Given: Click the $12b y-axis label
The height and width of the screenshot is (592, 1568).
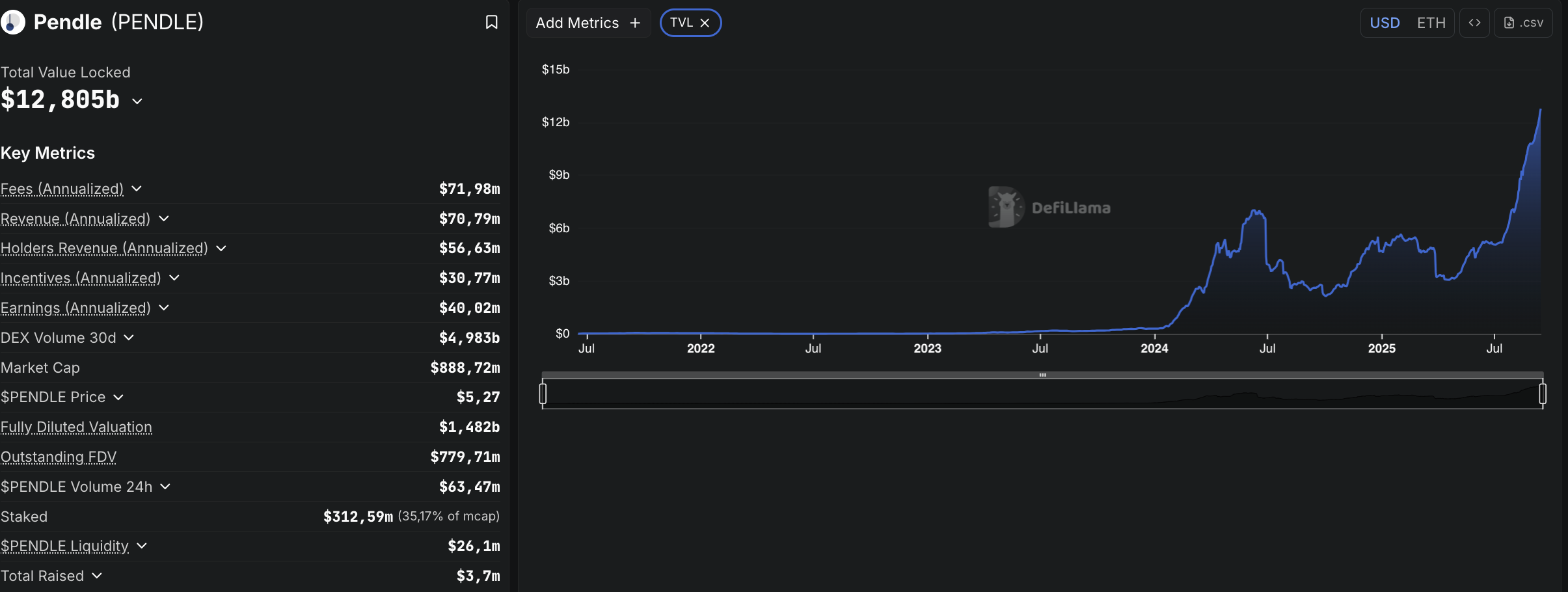Looking at the screenshot, I should pyautogui.click(x=556, y=122).
